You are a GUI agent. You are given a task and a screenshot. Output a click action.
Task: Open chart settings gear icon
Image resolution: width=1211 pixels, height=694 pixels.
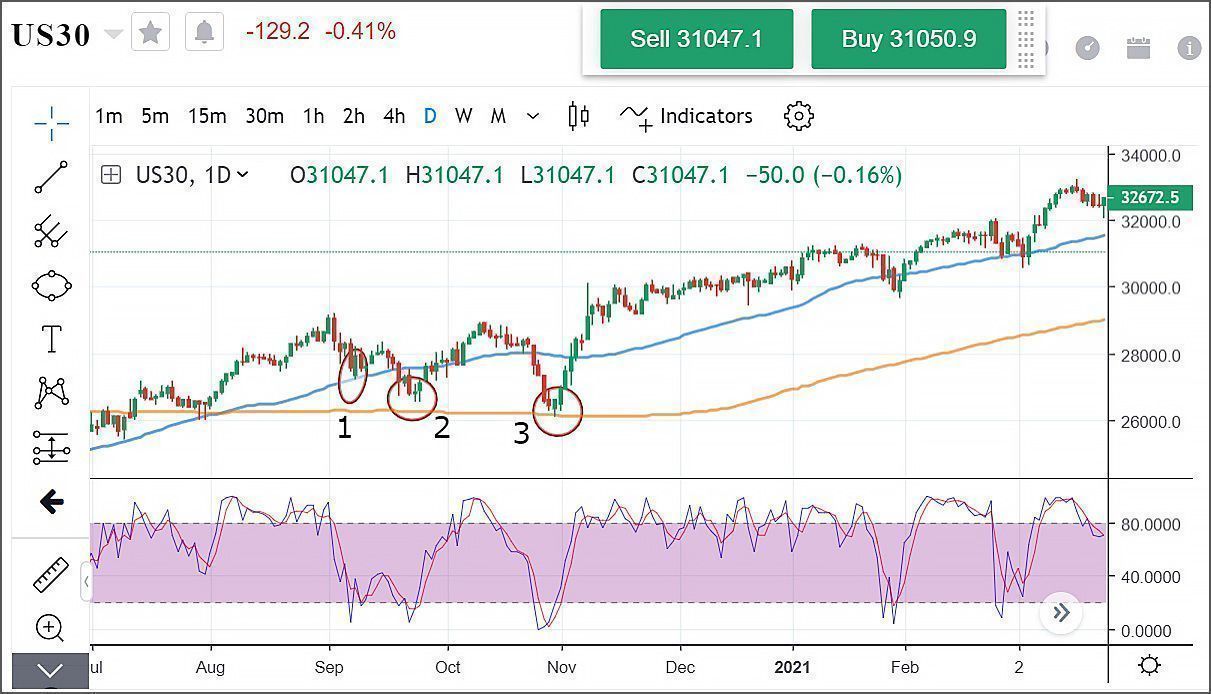tap(798, 116)
